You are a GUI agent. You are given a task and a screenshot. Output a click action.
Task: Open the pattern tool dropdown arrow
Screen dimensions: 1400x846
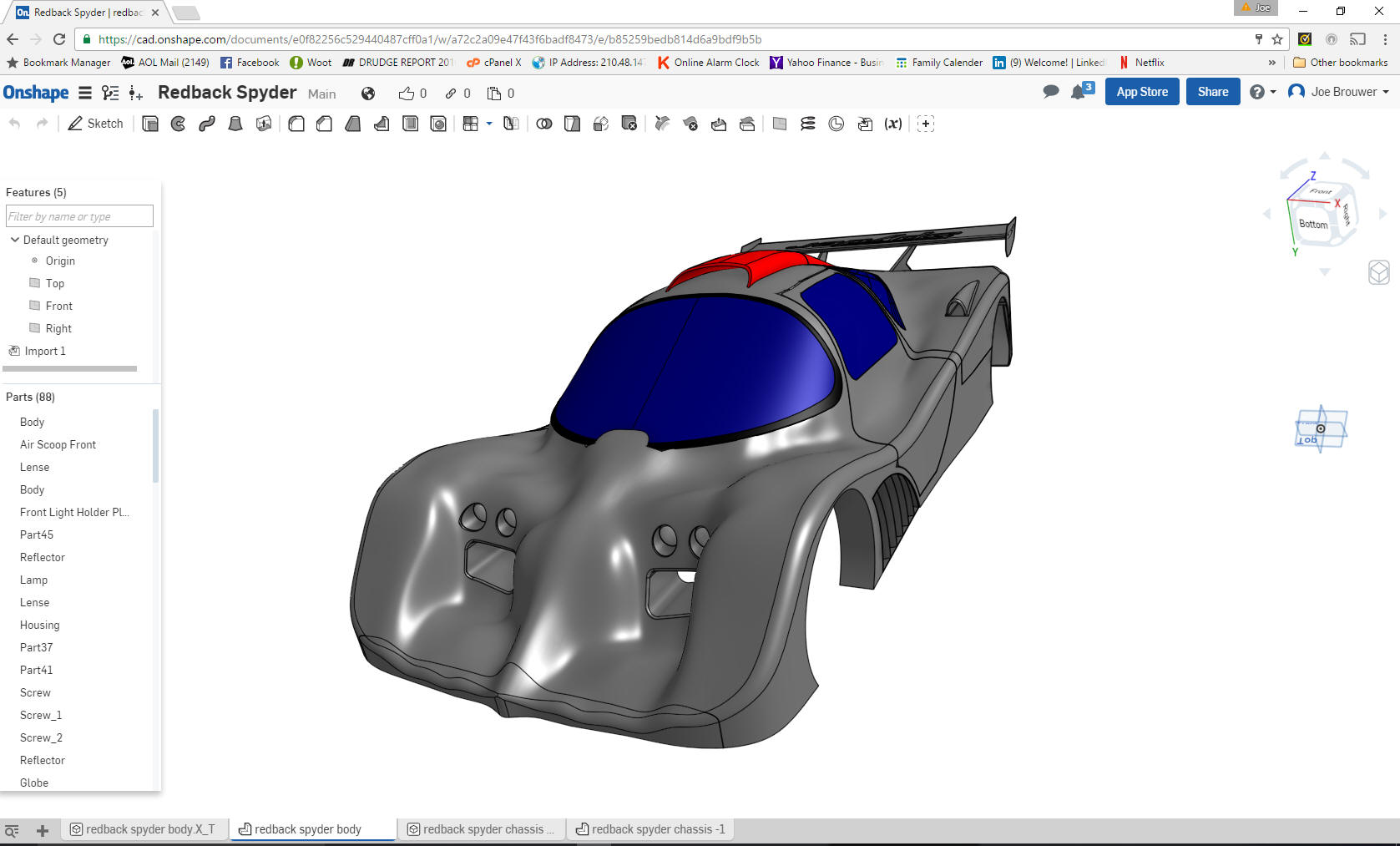tap(489, 124)
